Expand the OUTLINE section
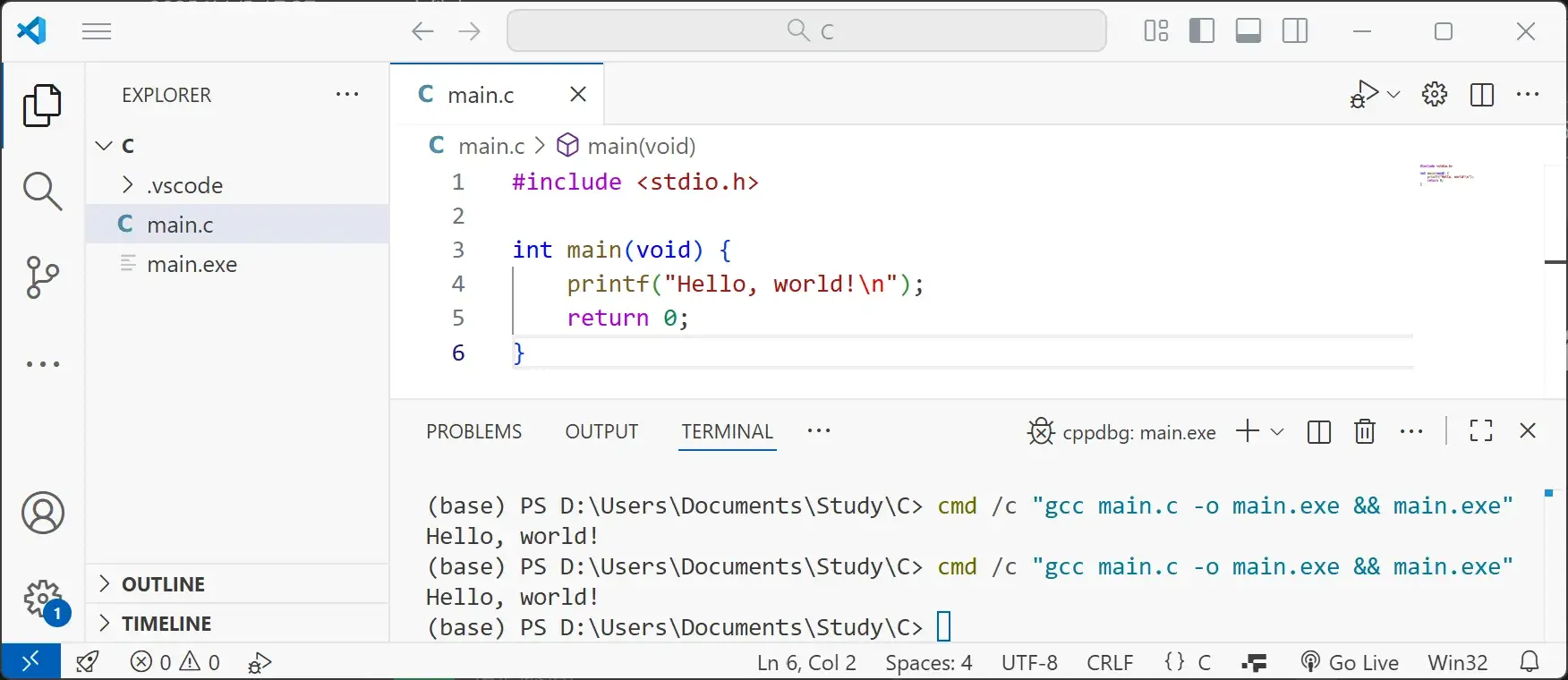Image resolution: width=1568 pixels, height=680 pixels. coord(163,584)
